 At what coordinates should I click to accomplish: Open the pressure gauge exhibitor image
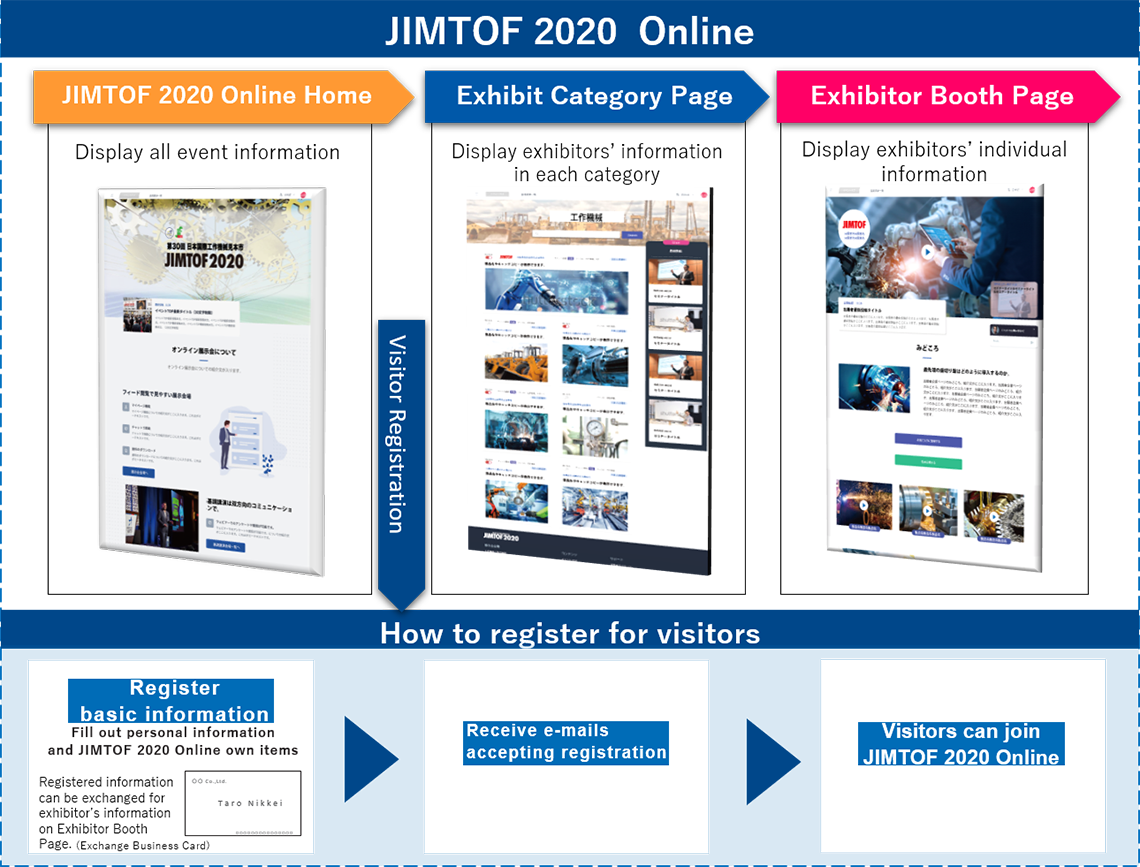tap(595, 436)
